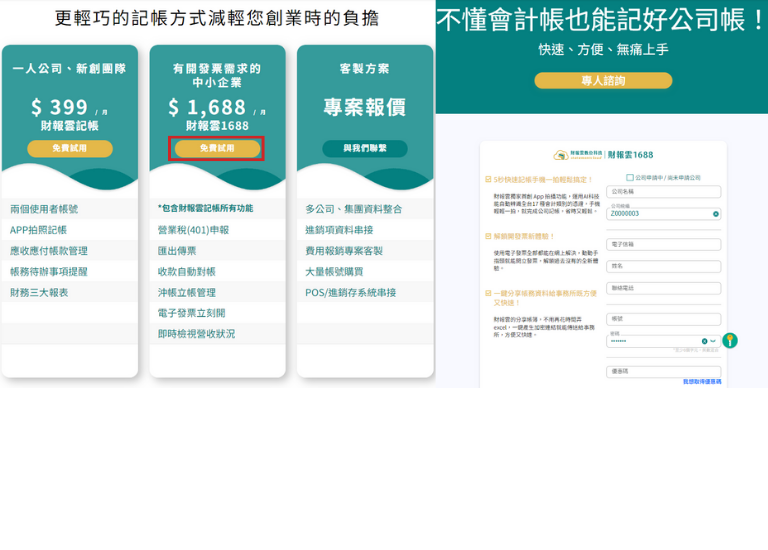
Task: Clear the Z0000003 field with its clear icon
Action: pos(716,214)
